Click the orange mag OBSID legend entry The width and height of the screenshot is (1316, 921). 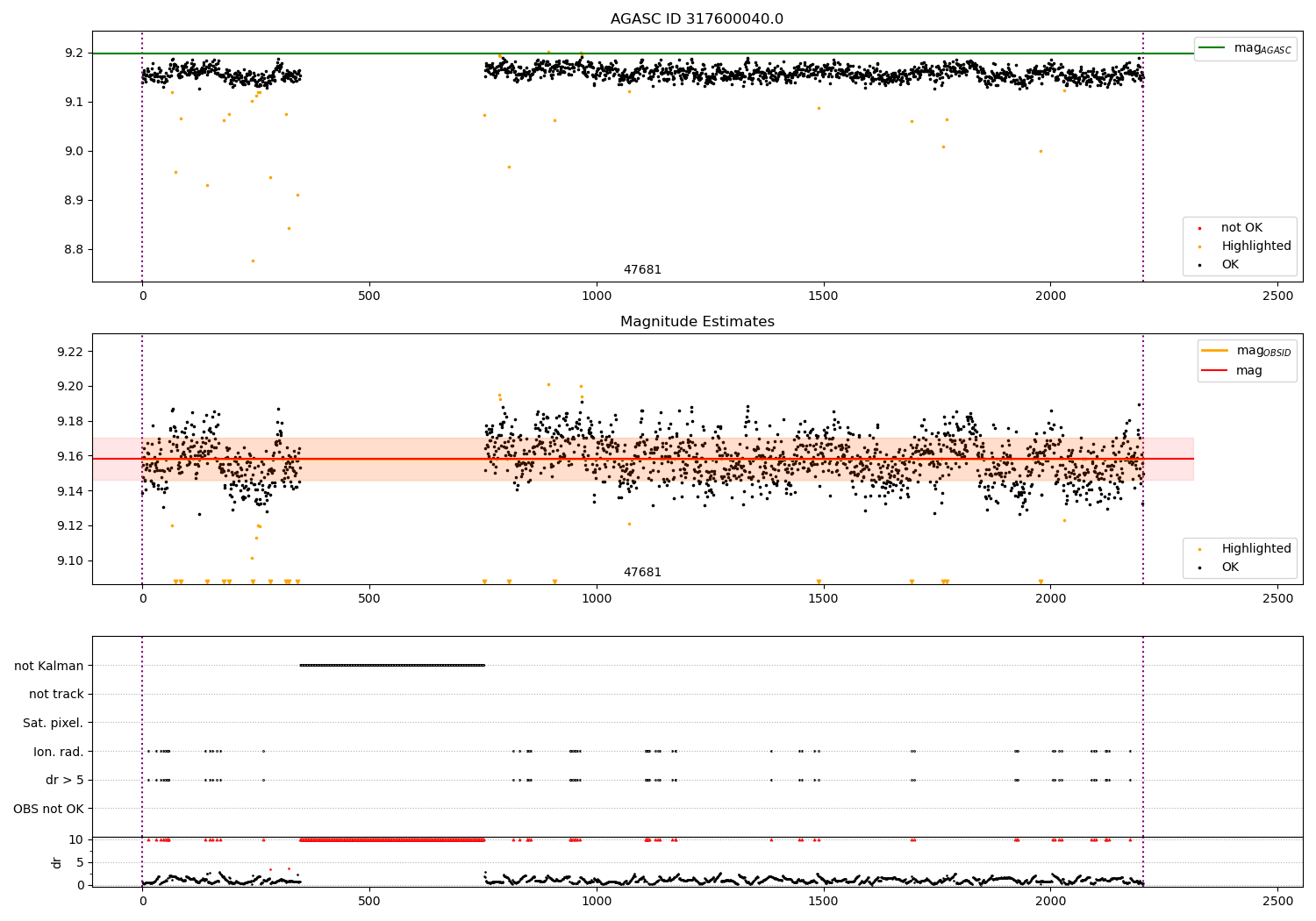coord(1246,351)
